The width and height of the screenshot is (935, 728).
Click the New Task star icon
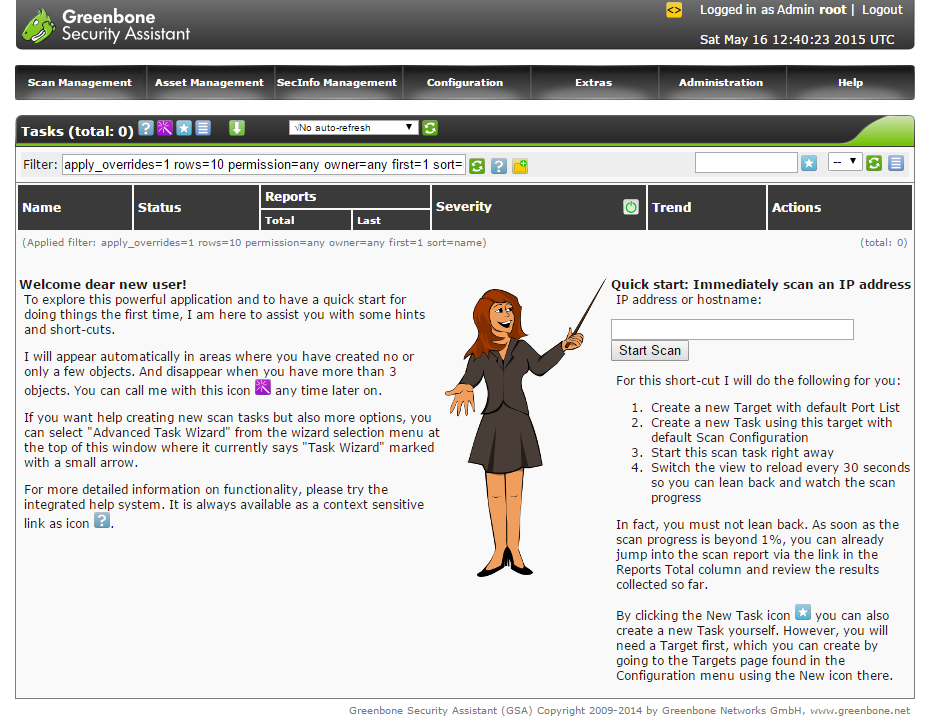(x=183, y=128)
